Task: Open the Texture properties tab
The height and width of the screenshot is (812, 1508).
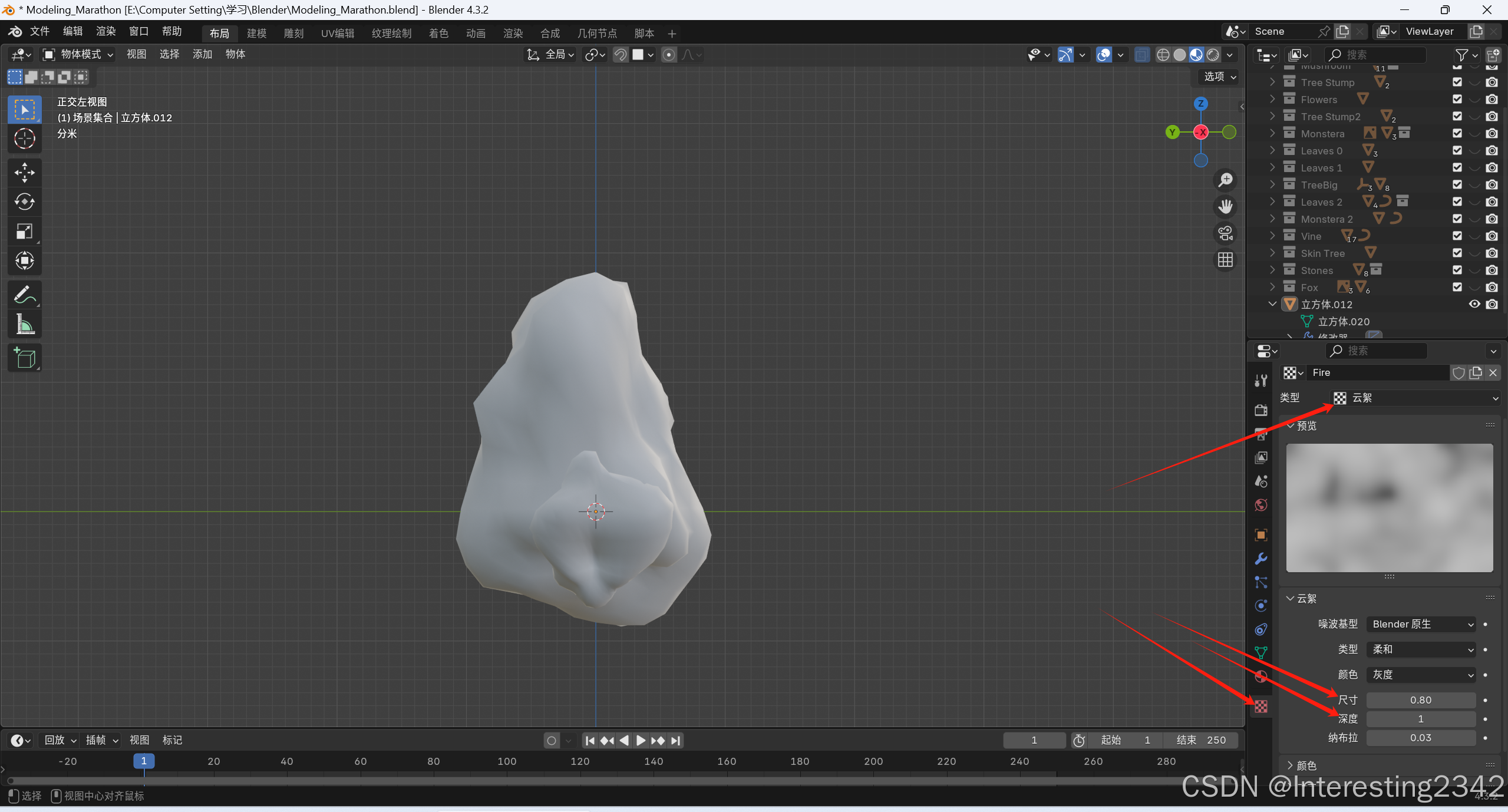Action: (1260, 707)
